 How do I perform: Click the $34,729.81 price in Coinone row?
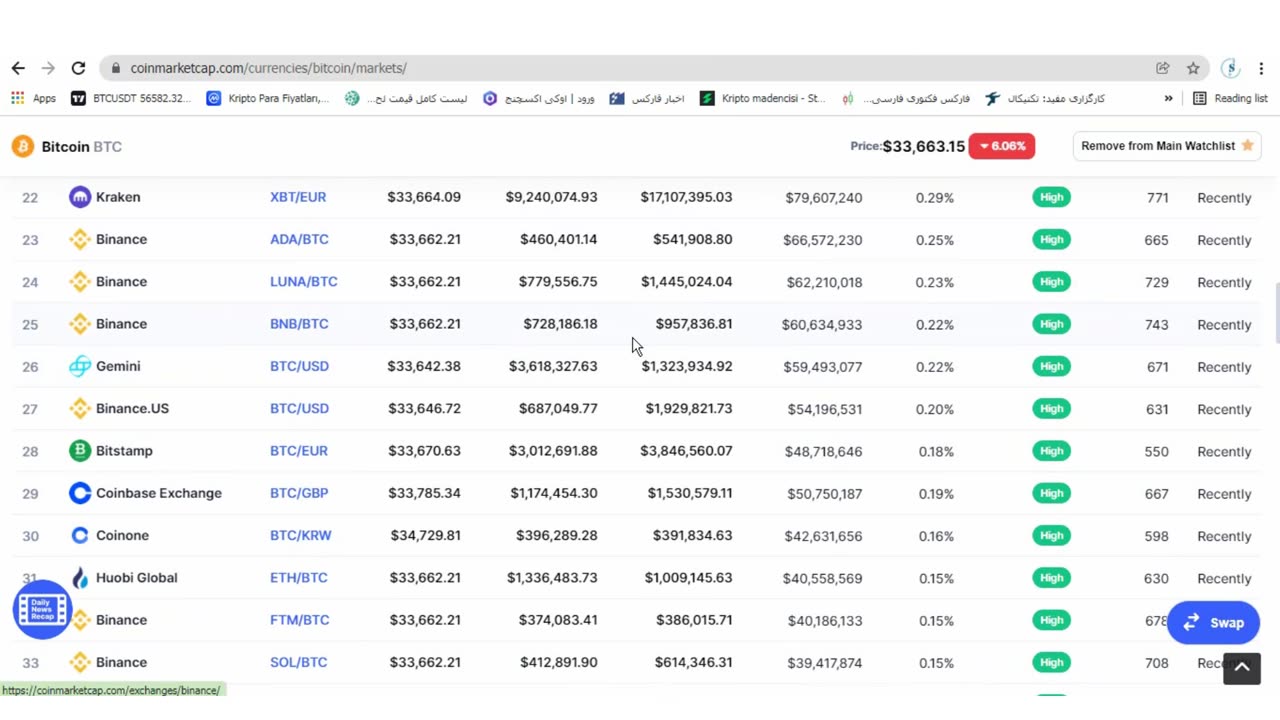pyautogui.click(x=426, y=535)
